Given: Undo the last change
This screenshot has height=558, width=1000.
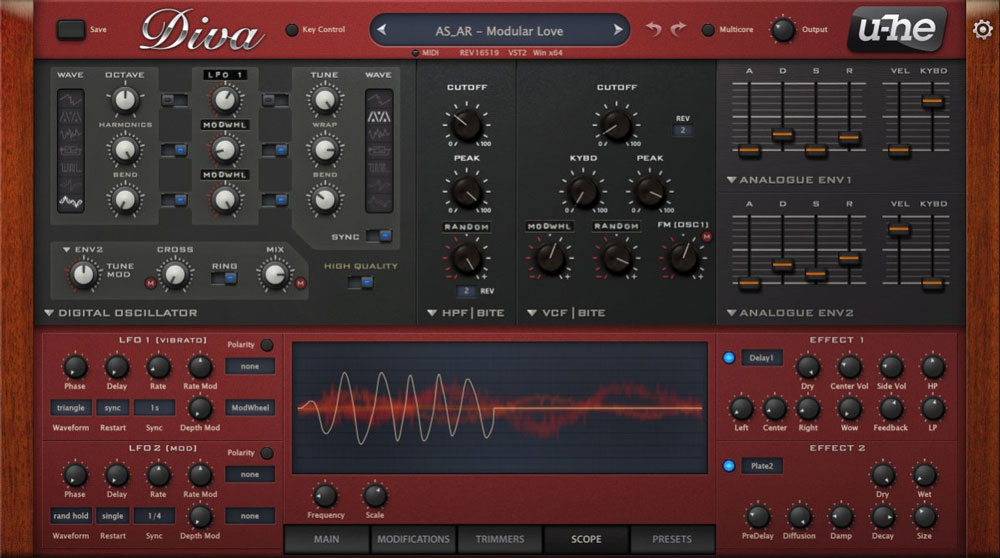Looking at the screenshot, I should pyautogui.click(x=654, y=29).
